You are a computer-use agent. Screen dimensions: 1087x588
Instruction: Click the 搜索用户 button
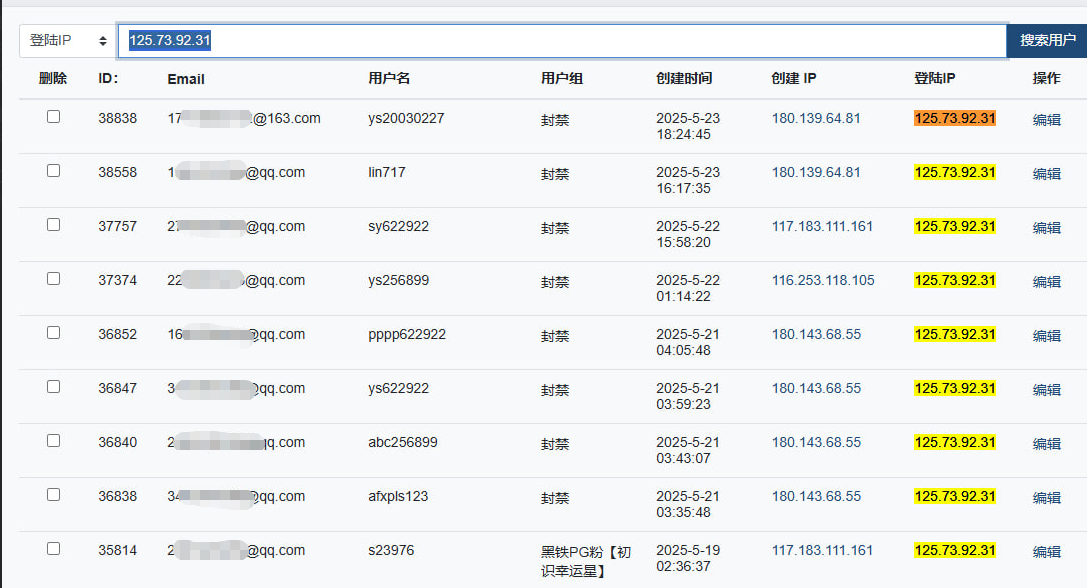[x=1047, y=41]
